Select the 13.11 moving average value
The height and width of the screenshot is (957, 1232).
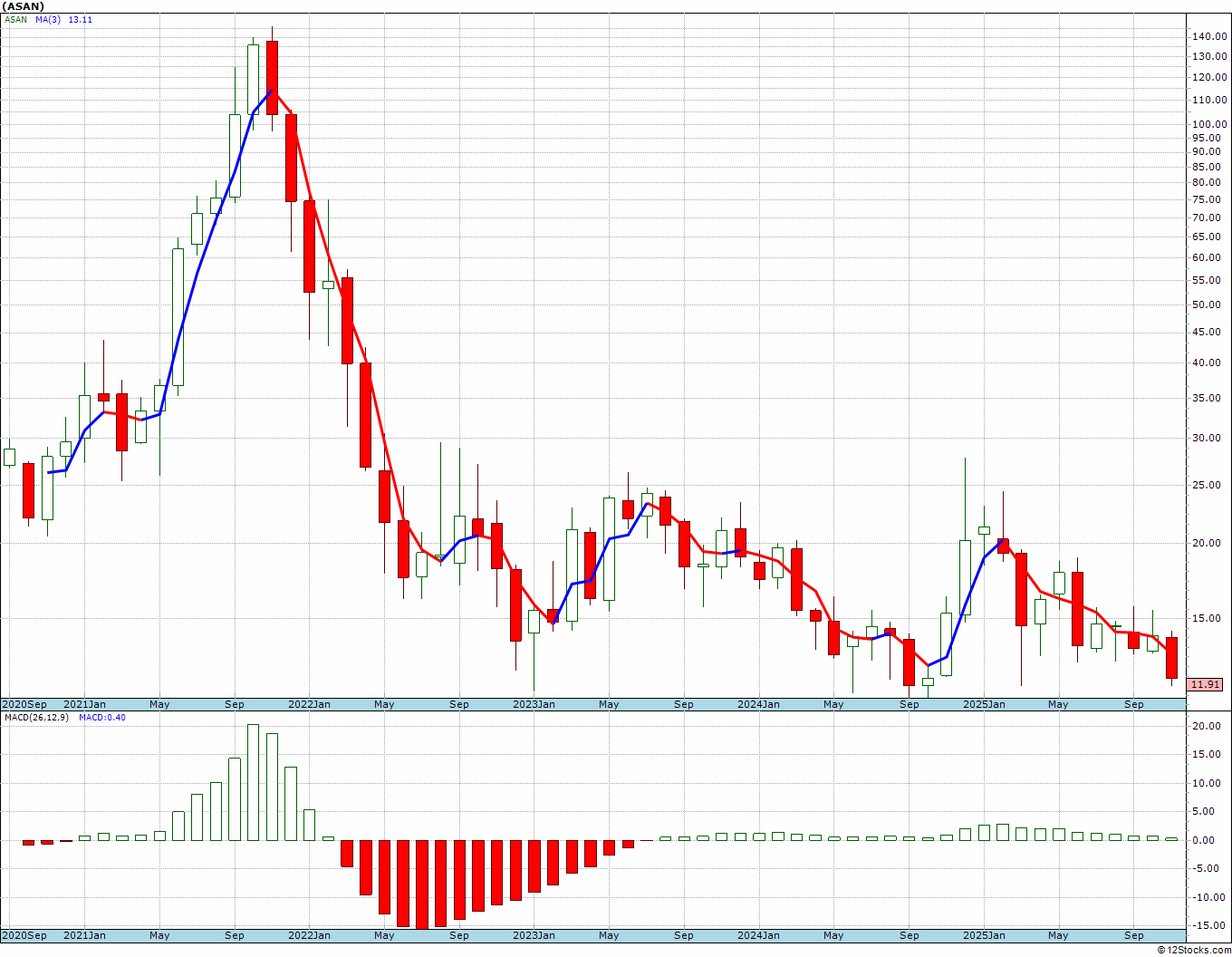81,20
